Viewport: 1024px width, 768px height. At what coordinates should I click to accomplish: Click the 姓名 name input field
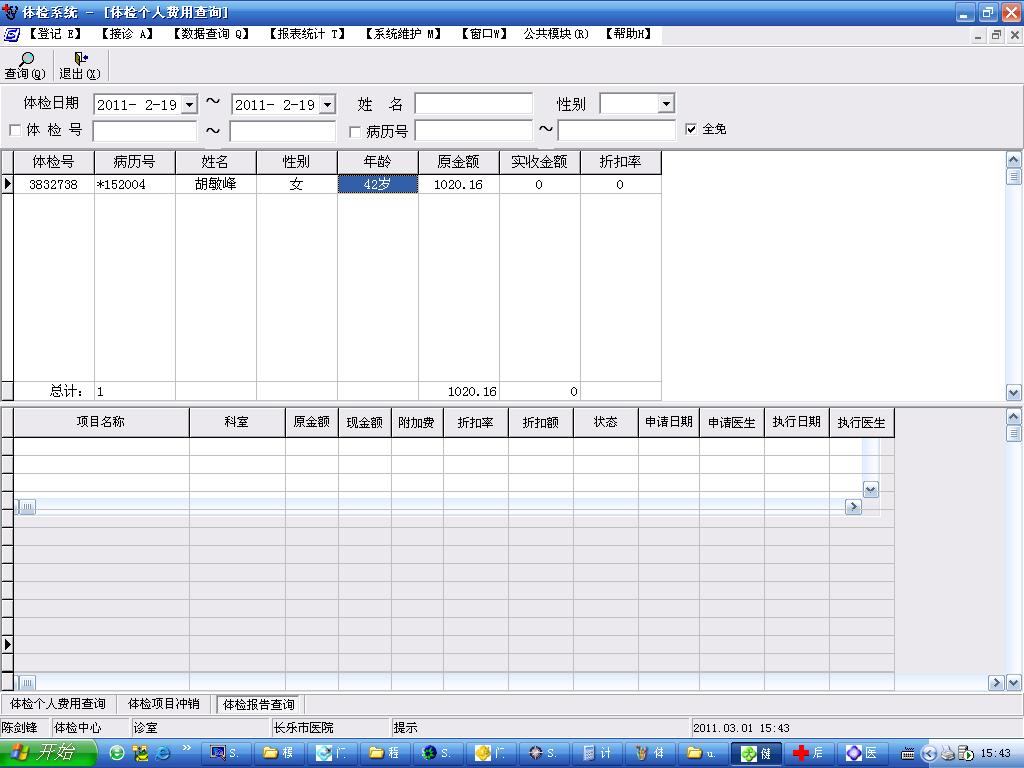473,104
